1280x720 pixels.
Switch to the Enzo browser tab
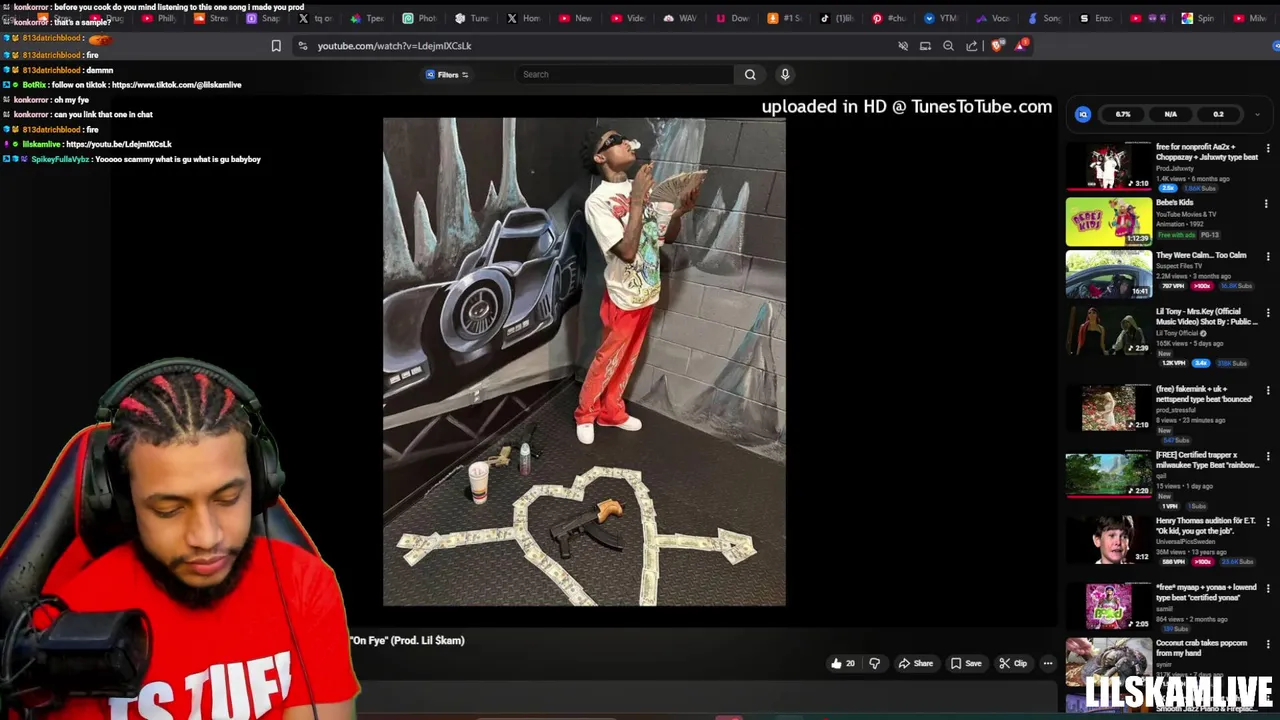[1096, 18]
